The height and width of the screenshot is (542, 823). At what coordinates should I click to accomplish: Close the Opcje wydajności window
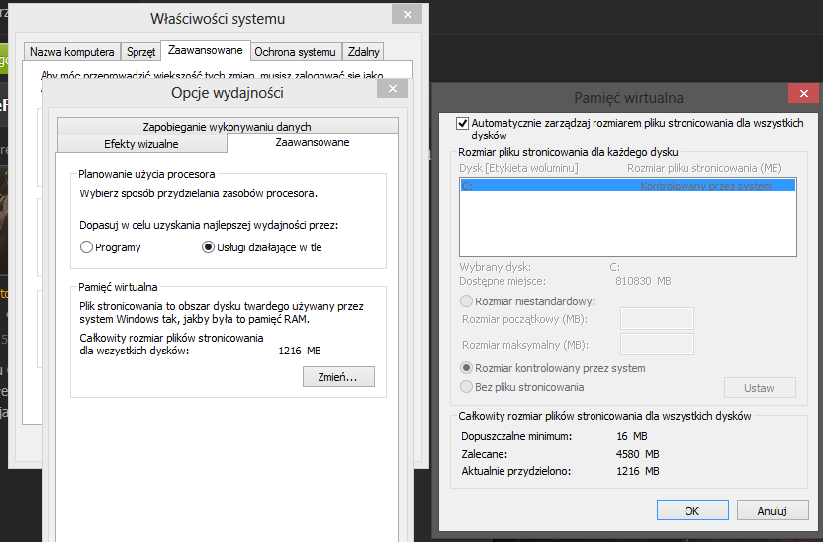(393, 89)
